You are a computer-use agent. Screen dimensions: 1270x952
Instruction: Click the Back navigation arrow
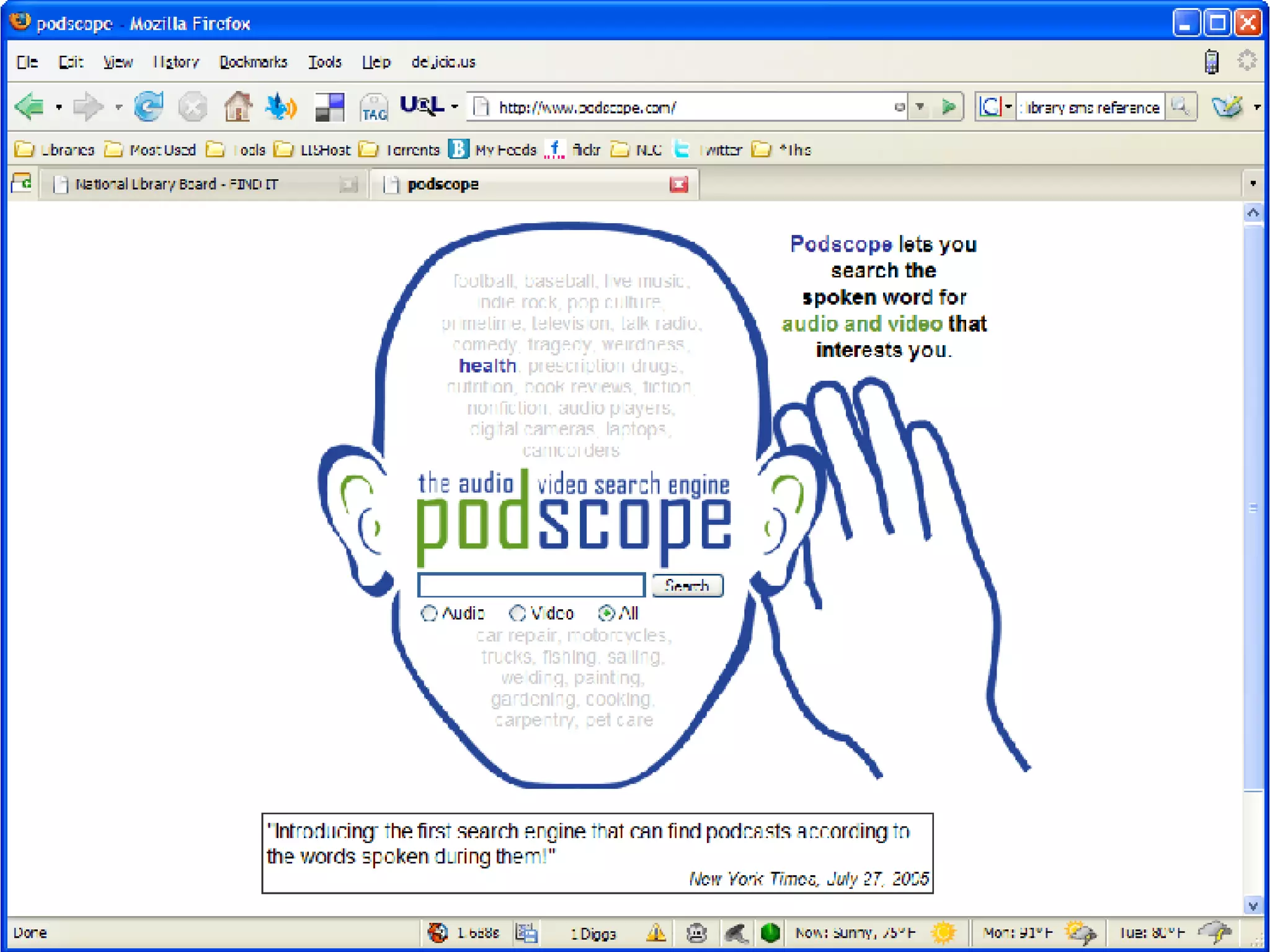click(x=30, y=107)
